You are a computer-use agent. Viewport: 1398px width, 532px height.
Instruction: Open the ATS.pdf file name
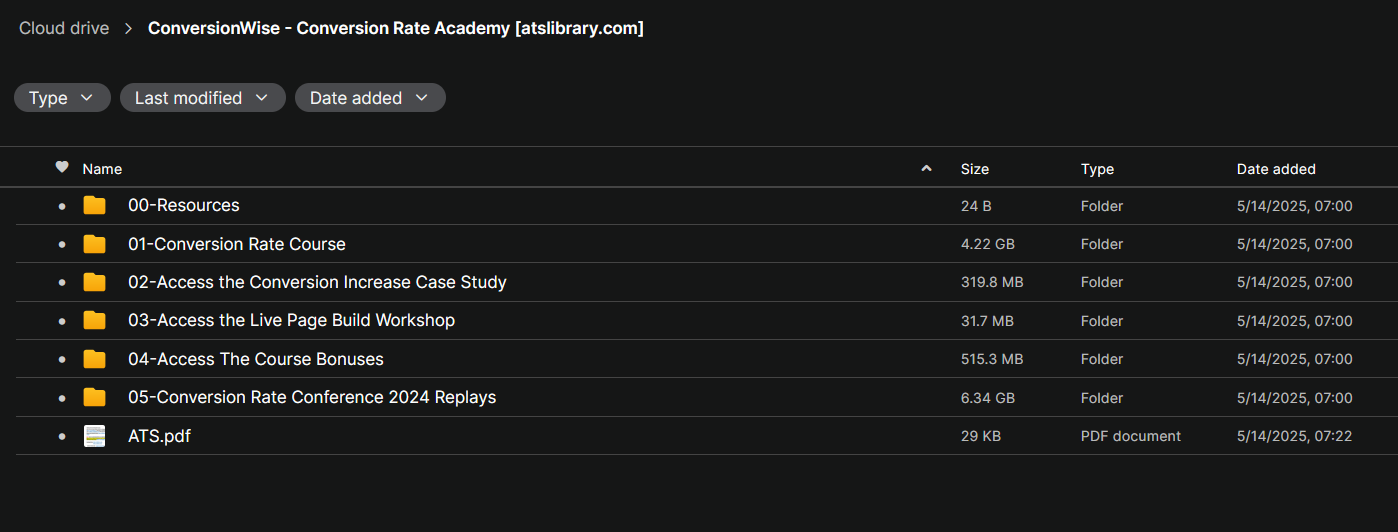(159, 436)
